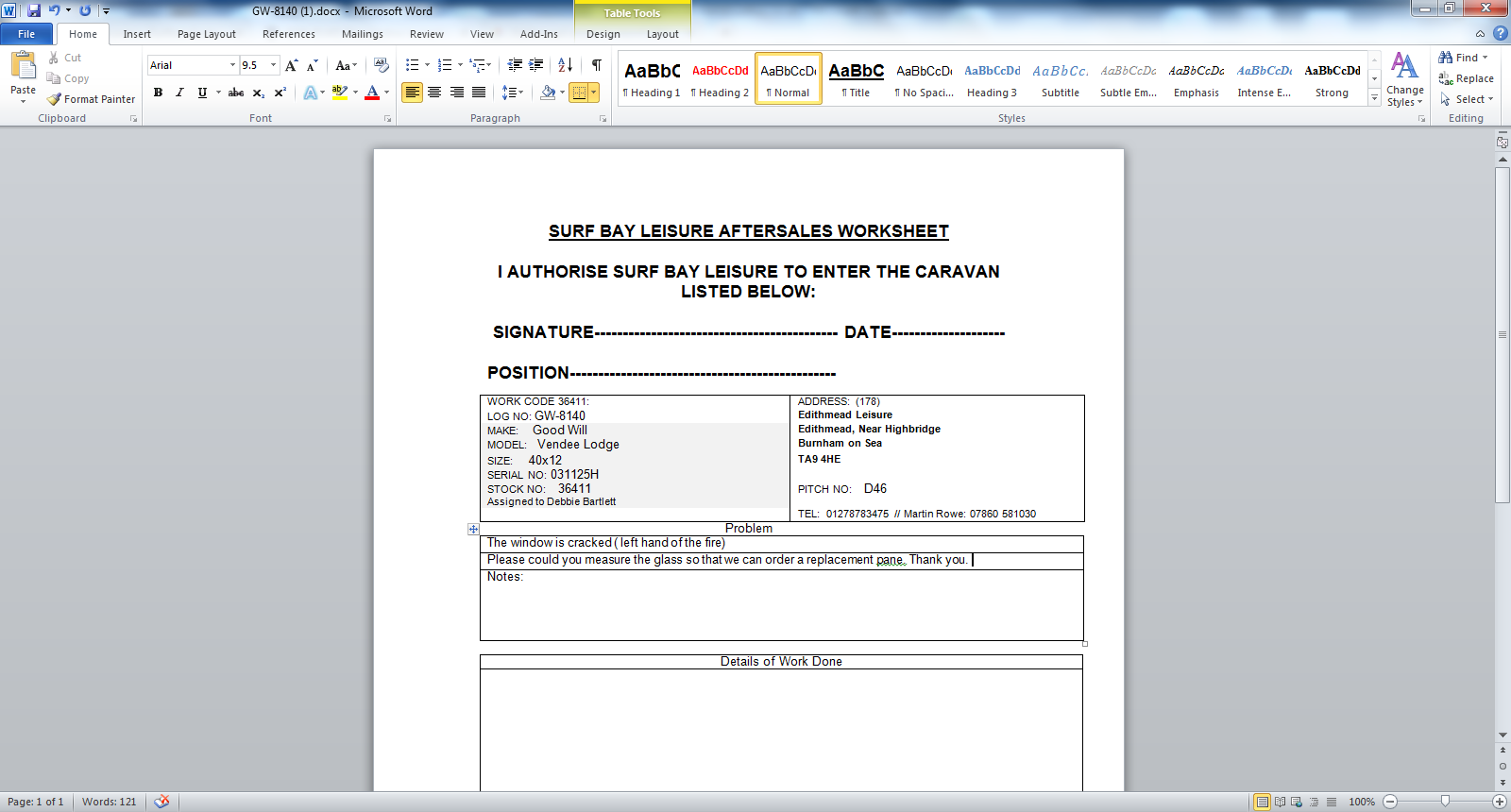Open the Bullets dropdown arrow
Image resolution: width=1511 pixels, height=812 pixels.
(x=427, y=65)
